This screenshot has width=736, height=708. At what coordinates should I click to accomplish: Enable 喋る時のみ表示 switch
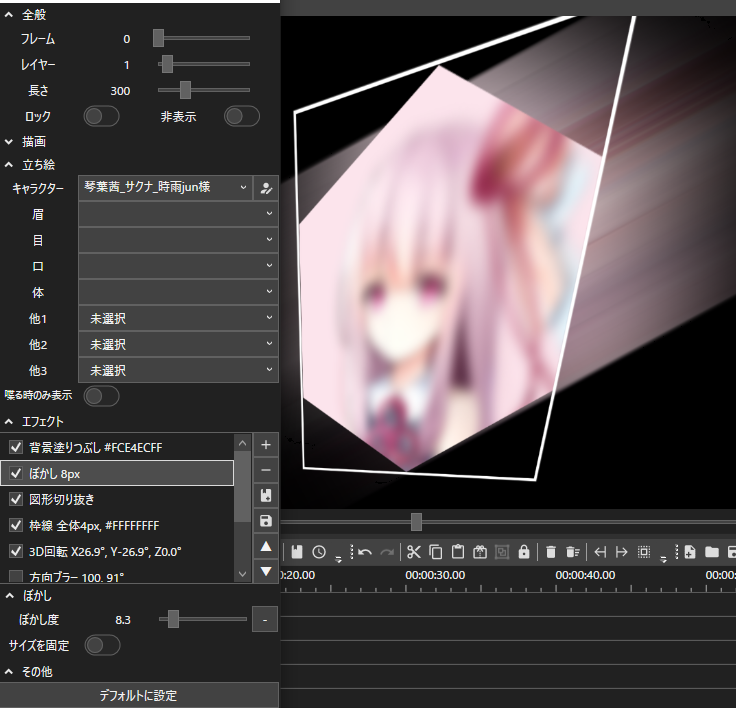[101, 396]
